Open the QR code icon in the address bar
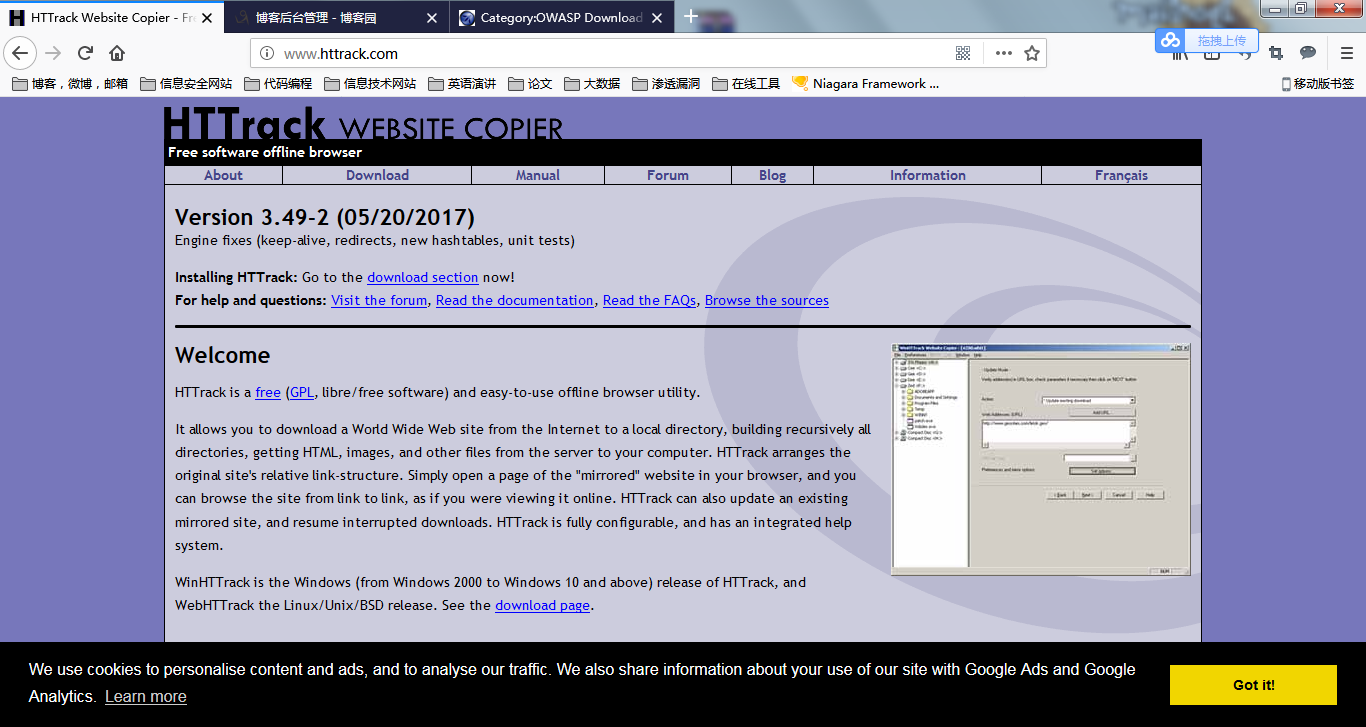1366x727 pixels. click(963, 54)
